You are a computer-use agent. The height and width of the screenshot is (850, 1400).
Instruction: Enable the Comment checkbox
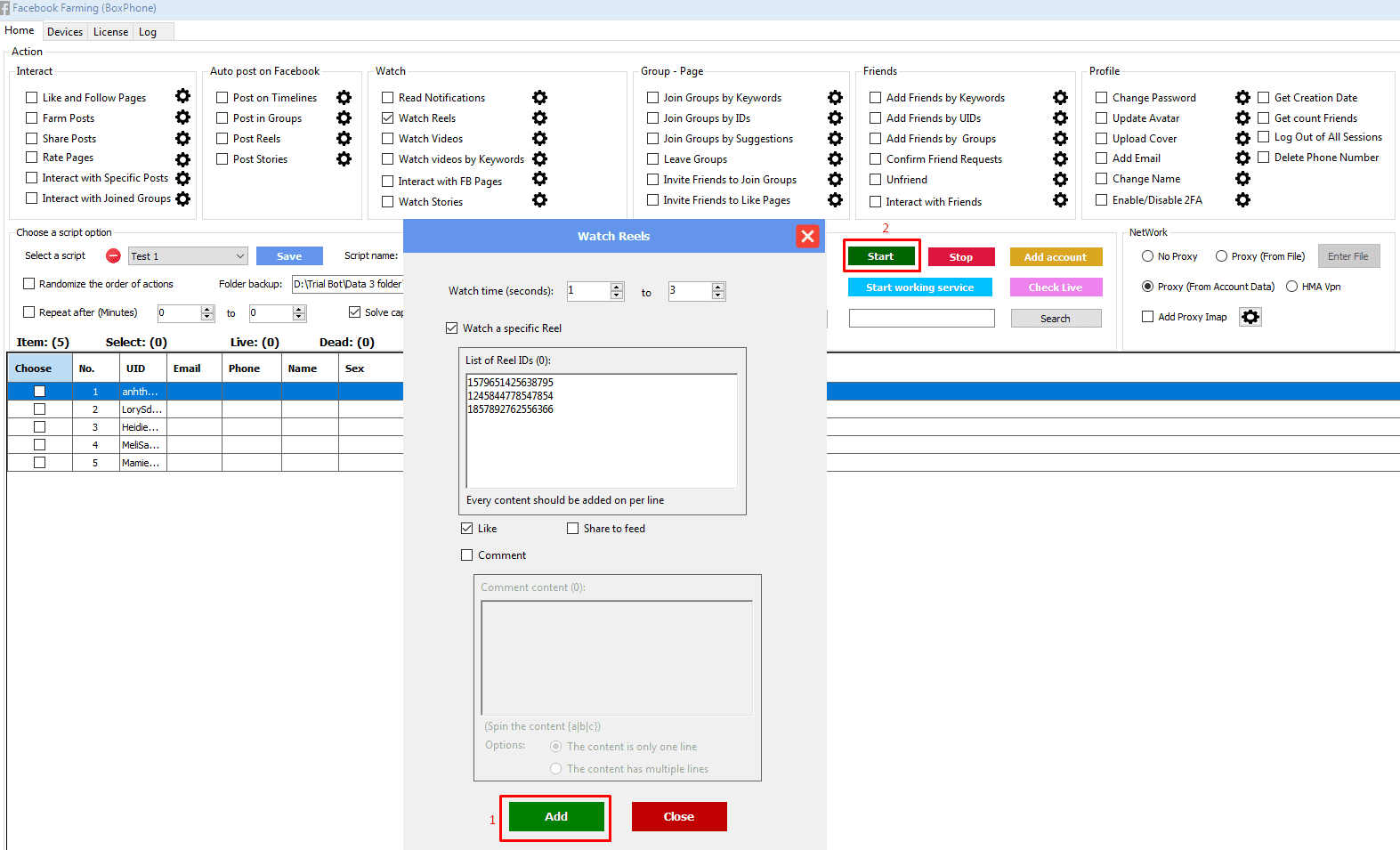466,555
